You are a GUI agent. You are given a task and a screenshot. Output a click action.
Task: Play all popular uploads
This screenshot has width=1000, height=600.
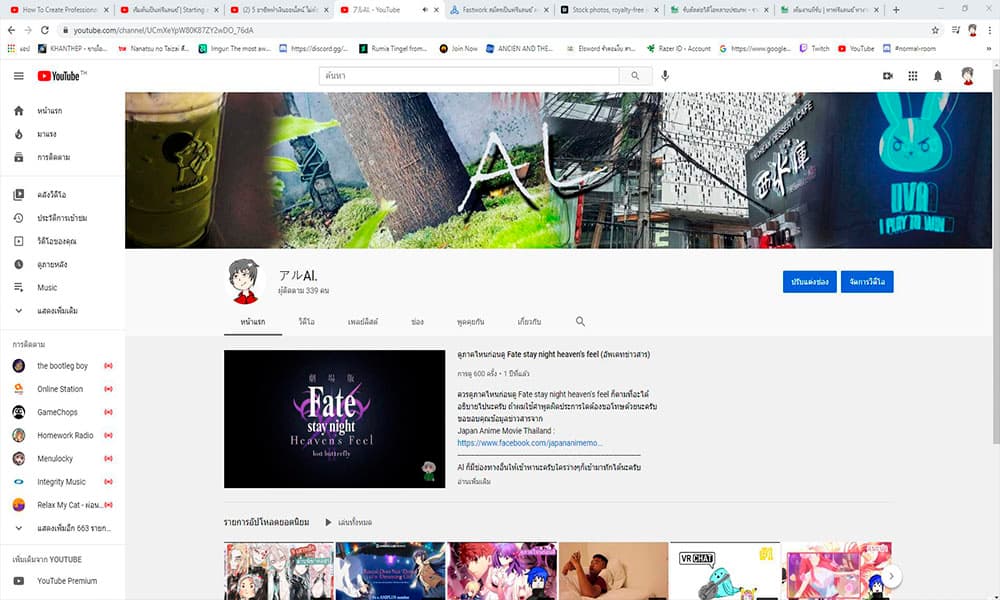[348, 522]
